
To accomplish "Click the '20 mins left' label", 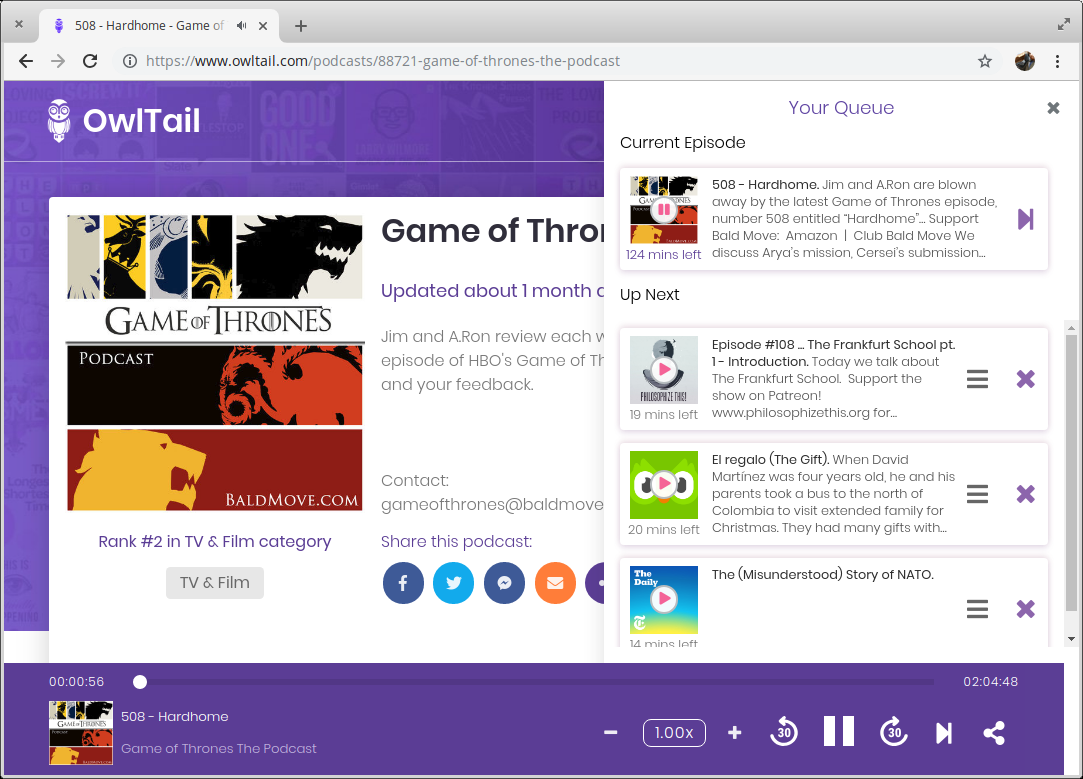I will (664, 529).
